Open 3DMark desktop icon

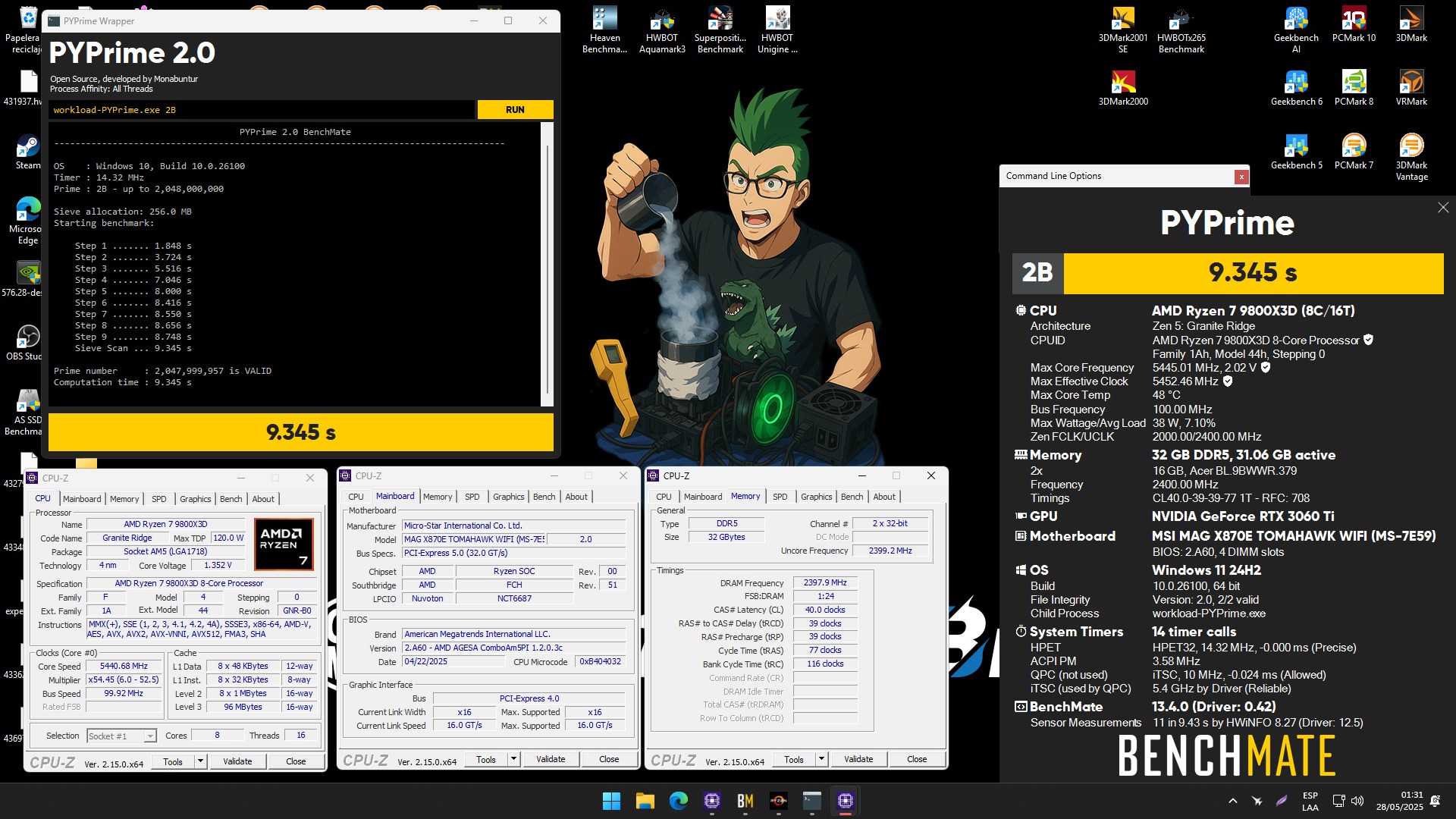(x=1411, y=24)
